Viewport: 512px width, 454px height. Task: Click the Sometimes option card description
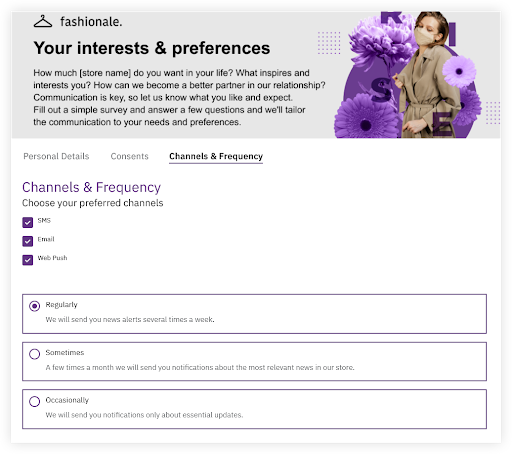tap(200, 367)
